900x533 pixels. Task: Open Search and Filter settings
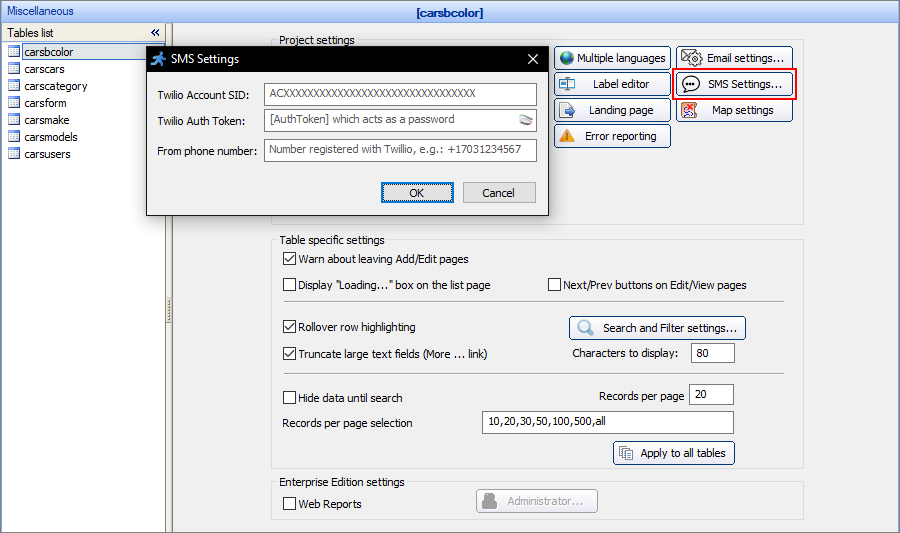pyautogui.click(x=657, y=328)
